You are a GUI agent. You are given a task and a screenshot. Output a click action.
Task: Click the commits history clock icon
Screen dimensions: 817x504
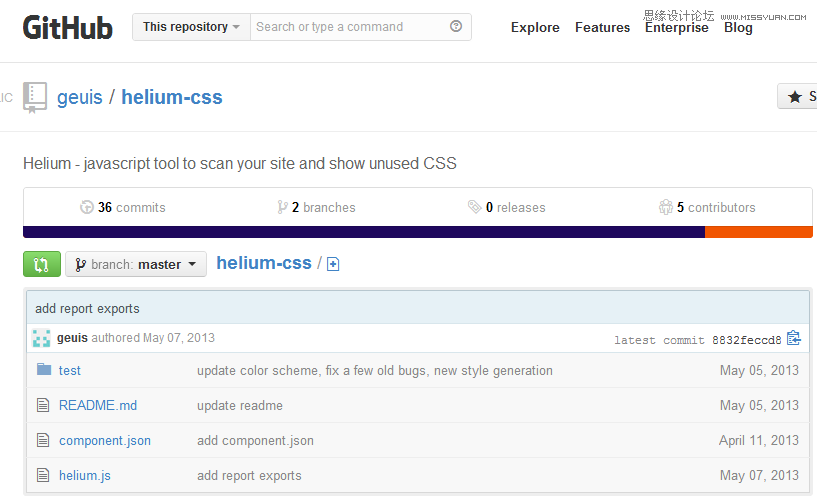86,207
